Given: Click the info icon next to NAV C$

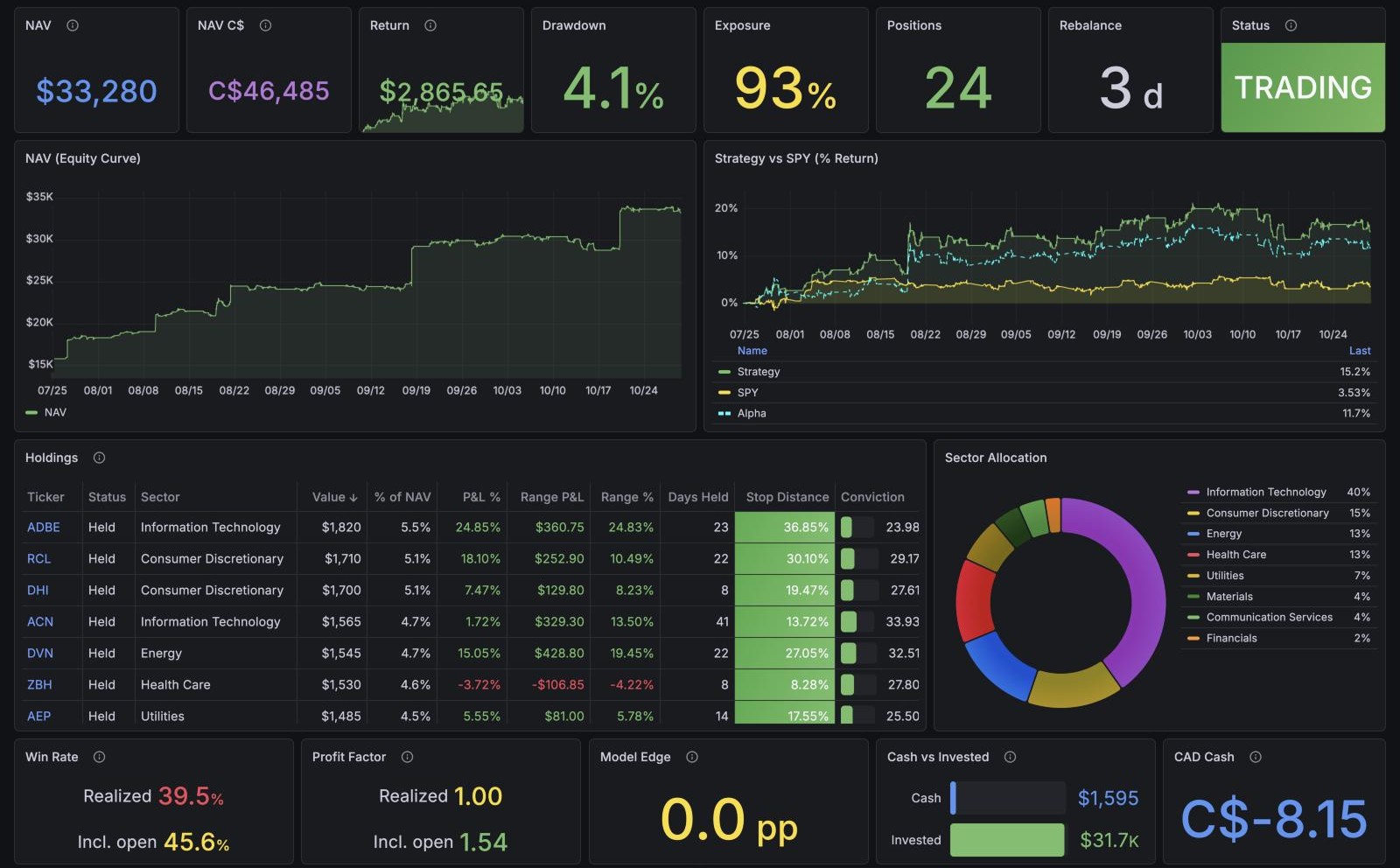Looking at the screenshot, I should coord(265,25).
